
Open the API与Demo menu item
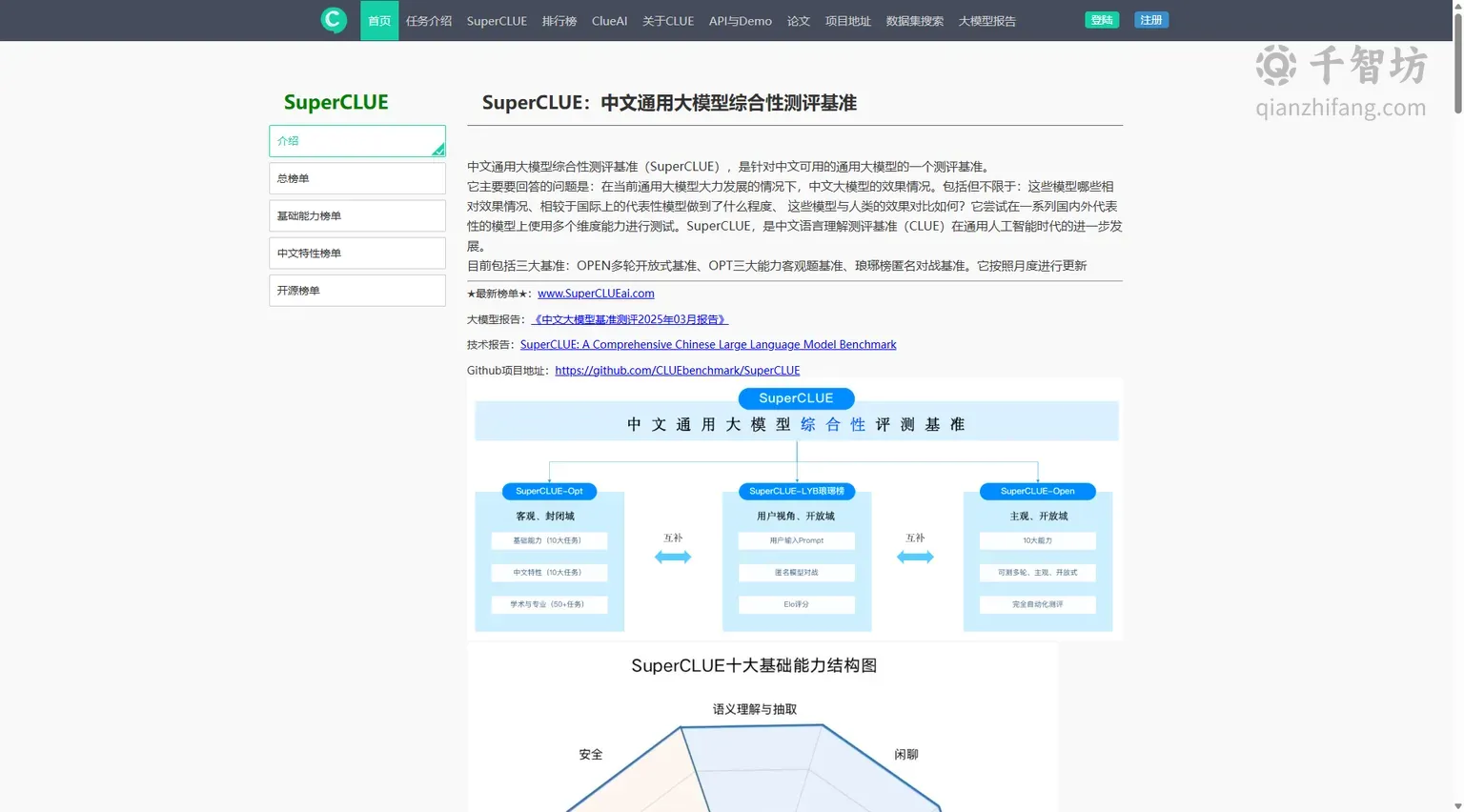point(741,20)
